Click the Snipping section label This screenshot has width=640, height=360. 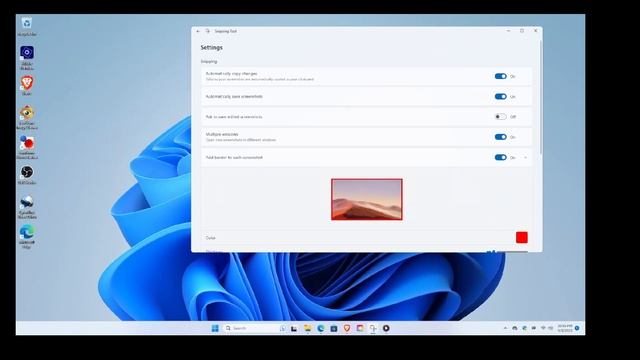pyautogui.click(x=209, y=62)
